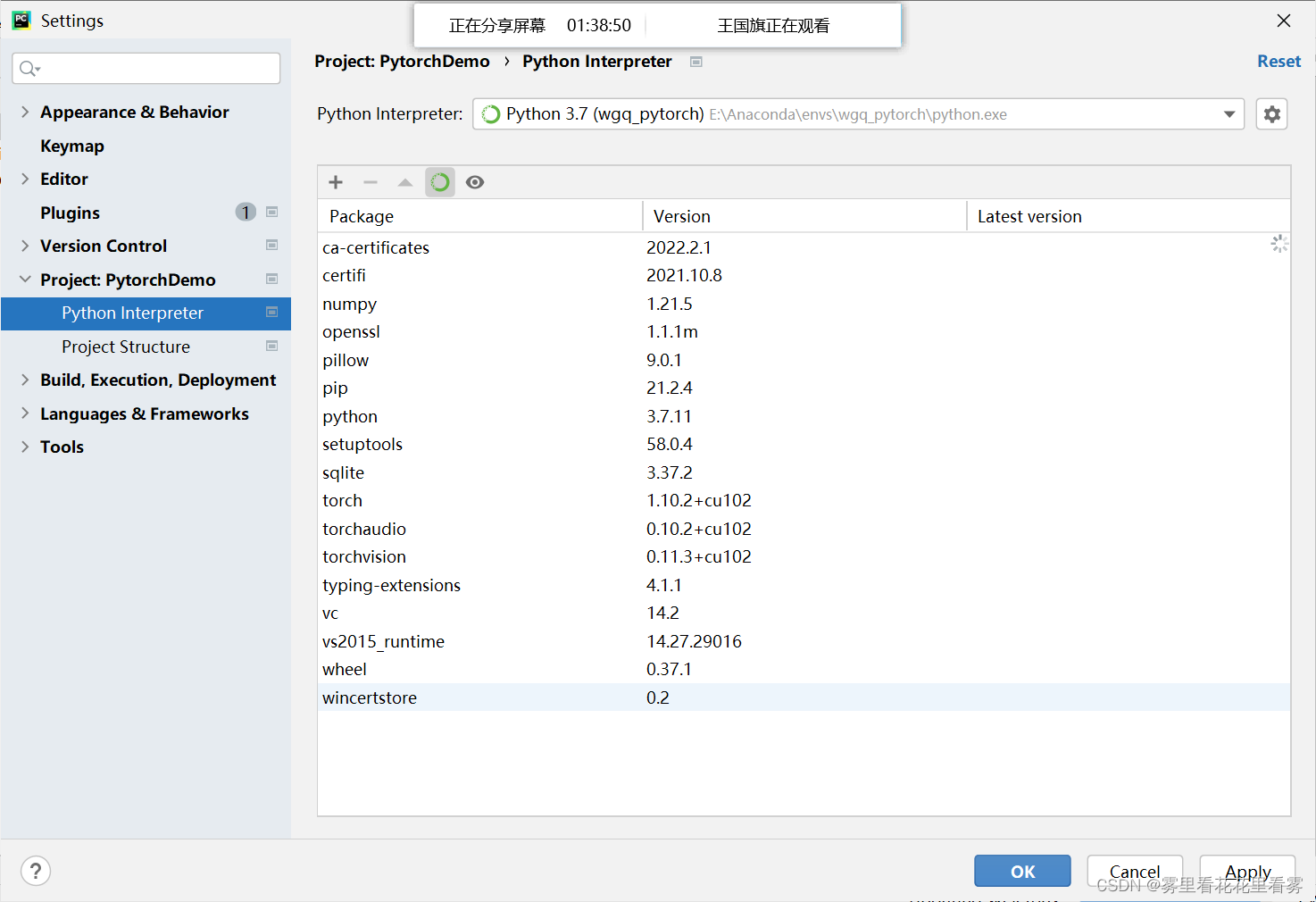Click the plugins update count badge
Viewport: 1316px width, 902px height.
(x=246, y=212)
